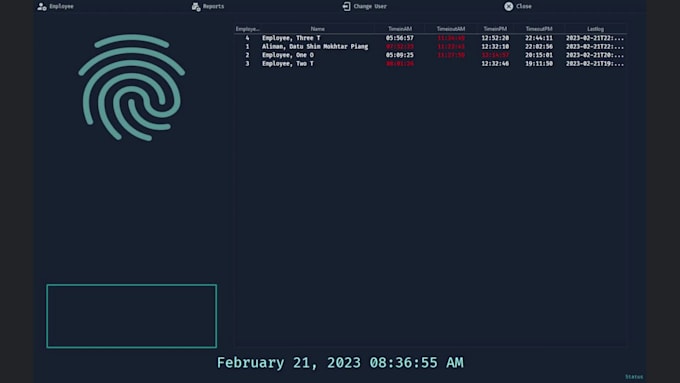Click the TimeoutPM value 20:15:01
The height and width of the screenshot is (383, 680).
tap(539, 55)
